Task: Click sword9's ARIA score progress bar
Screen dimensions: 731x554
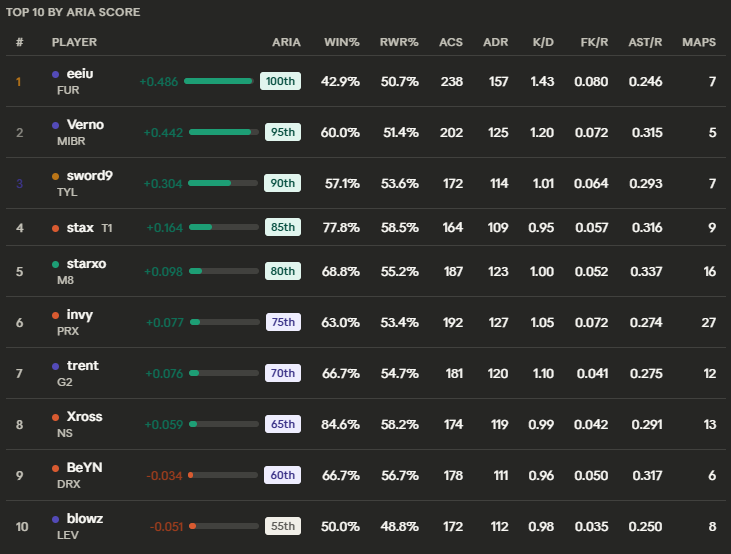Action: pos(223,183)
